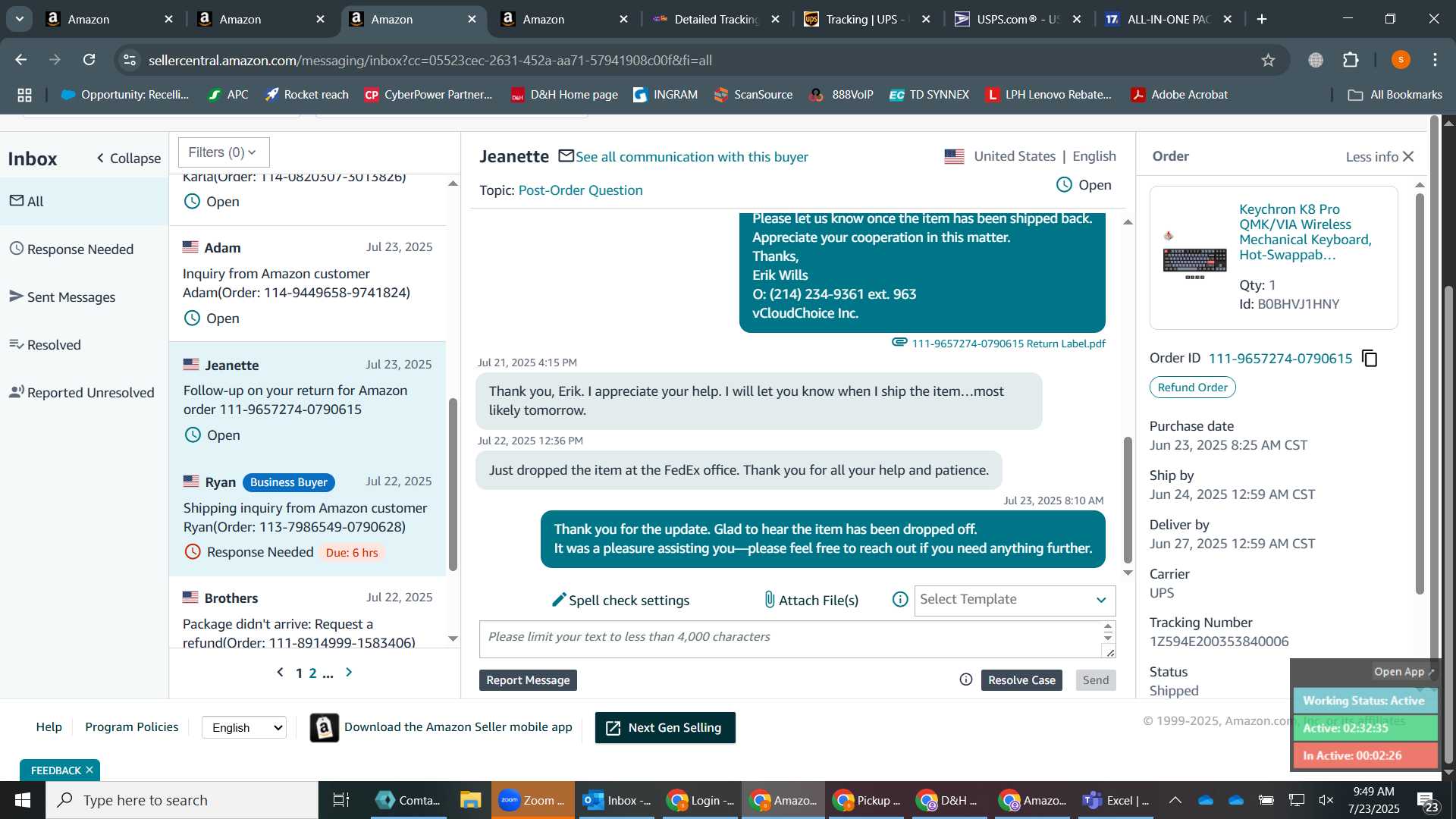Select the All inbox folder
1456x819 pixels.
[x=83, y=201]
